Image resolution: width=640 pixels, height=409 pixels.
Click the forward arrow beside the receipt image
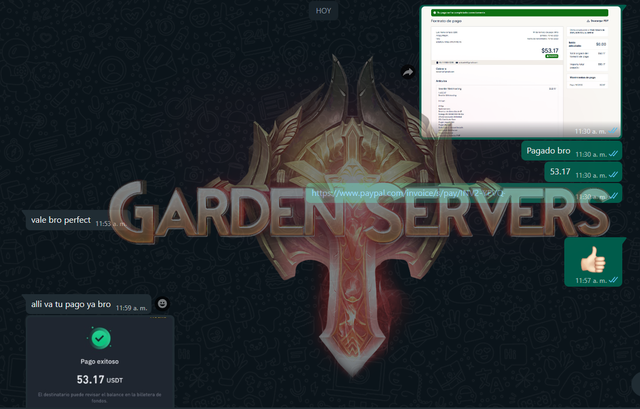[x=408, y=73]
